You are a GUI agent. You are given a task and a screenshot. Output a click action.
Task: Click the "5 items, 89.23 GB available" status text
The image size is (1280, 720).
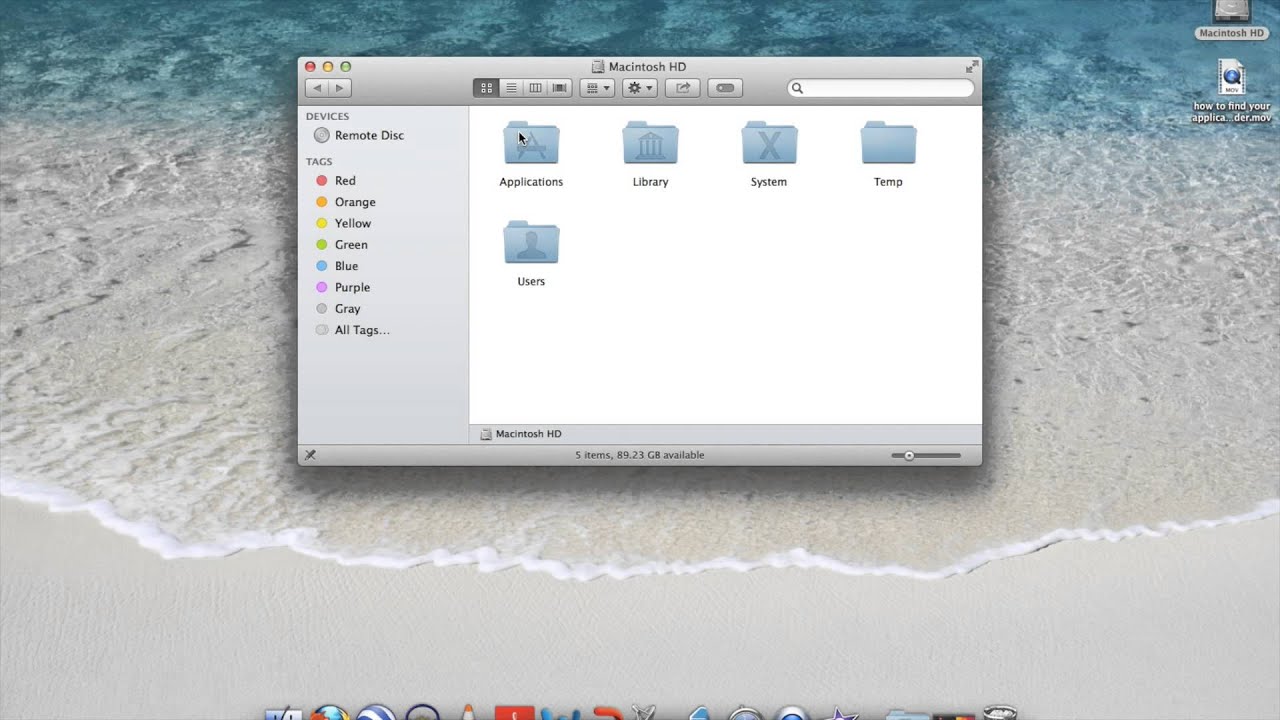(x=640, y=455)
